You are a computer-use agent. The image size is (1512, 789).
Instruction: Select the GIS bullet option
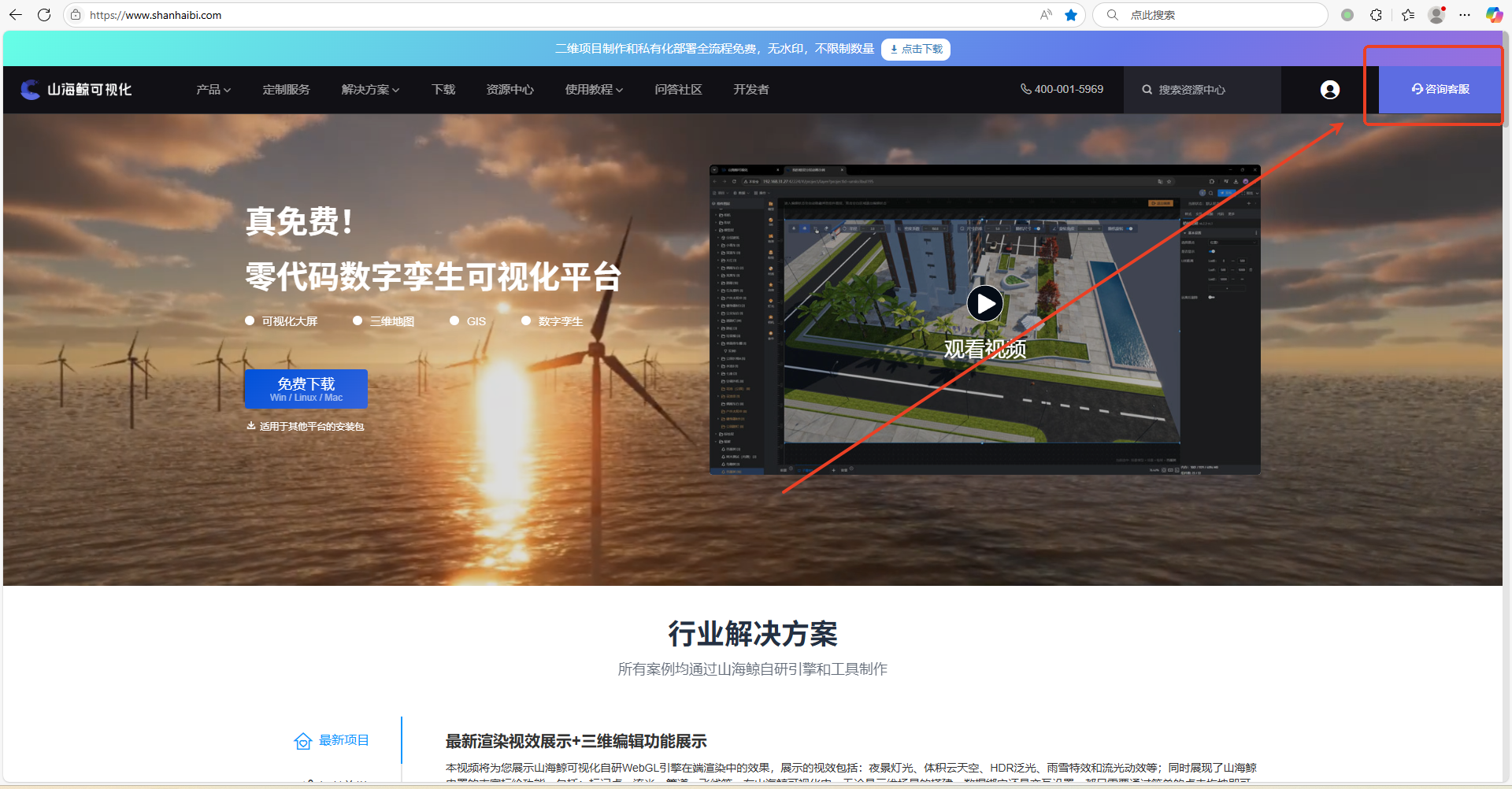point(468,321)
